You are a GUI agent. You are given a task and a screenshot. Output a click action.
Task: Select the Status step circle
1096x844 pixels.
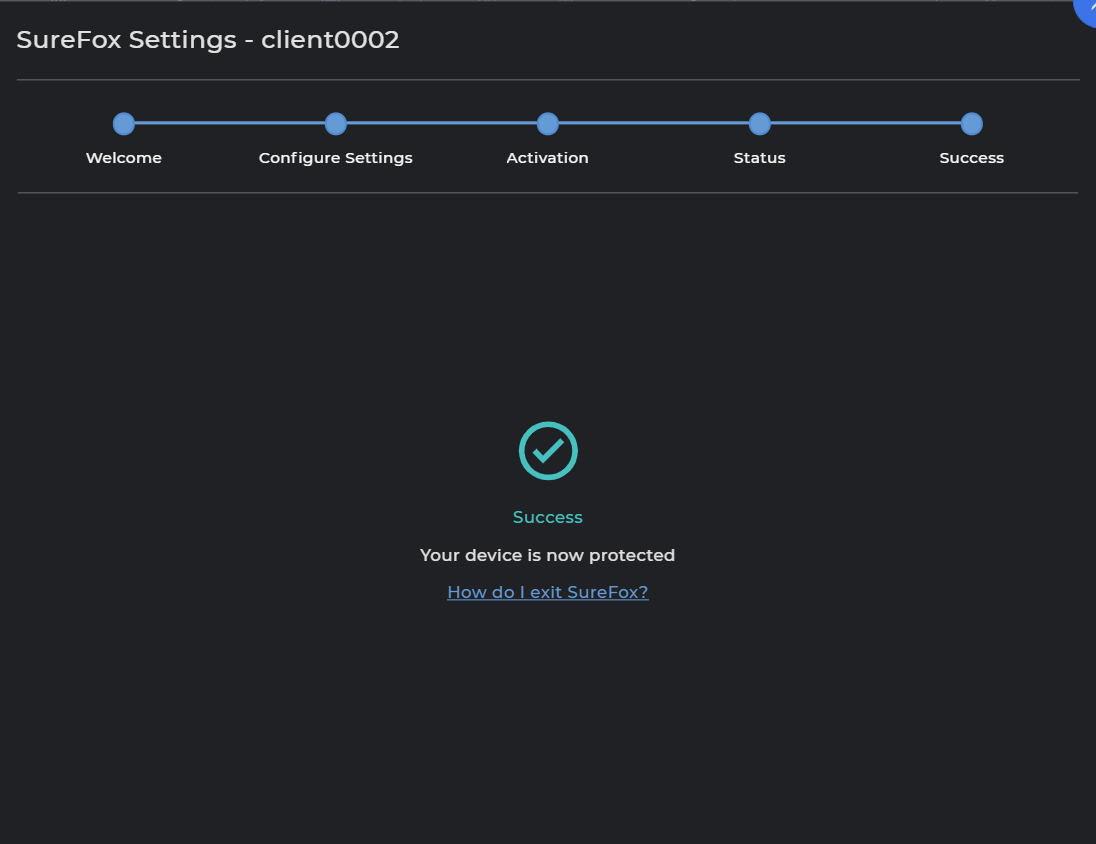pos(760,124)
